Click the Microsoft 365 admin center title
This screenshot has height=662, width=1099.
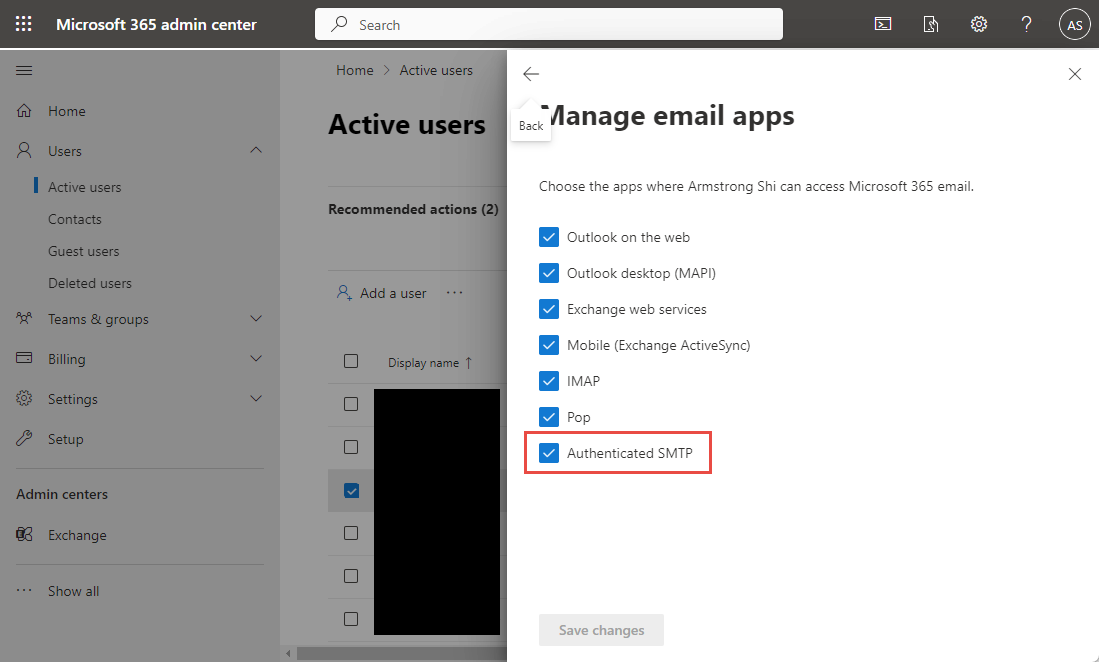pos(156,25)
